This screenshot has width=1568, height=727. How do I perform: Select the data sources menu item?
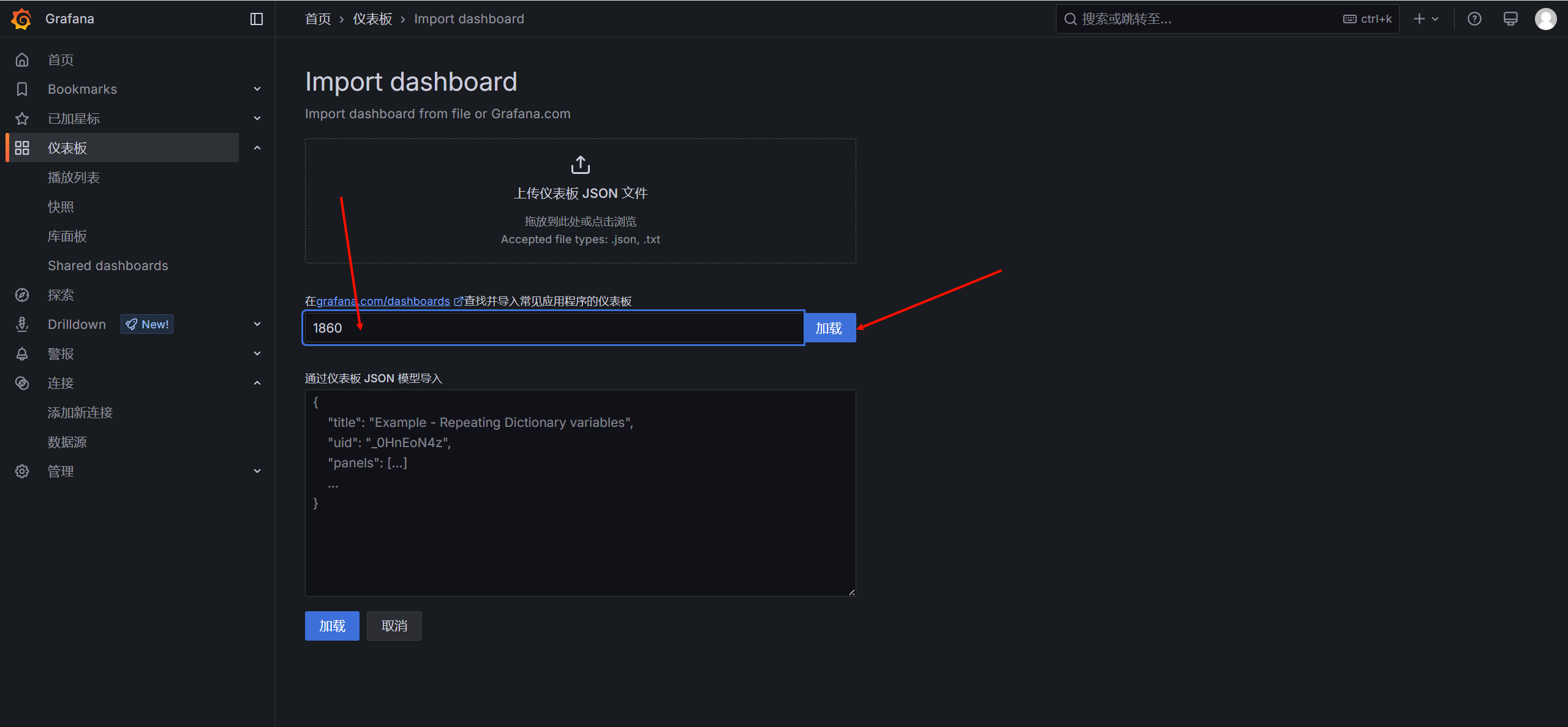(67, 442)
